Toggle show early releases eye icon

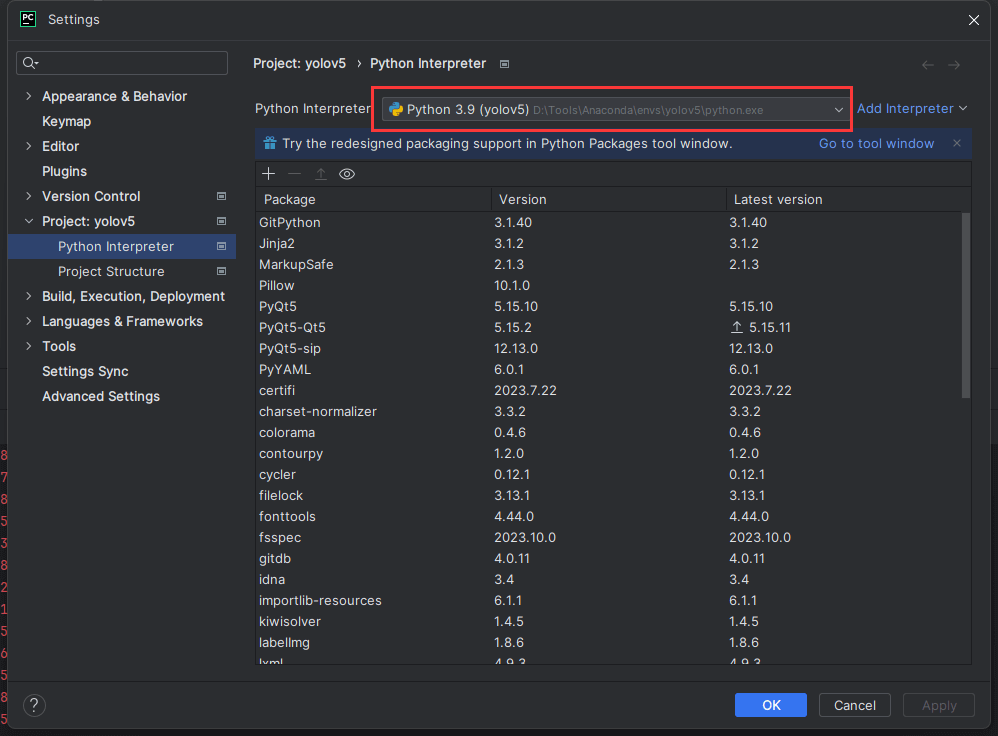point(347,174)
